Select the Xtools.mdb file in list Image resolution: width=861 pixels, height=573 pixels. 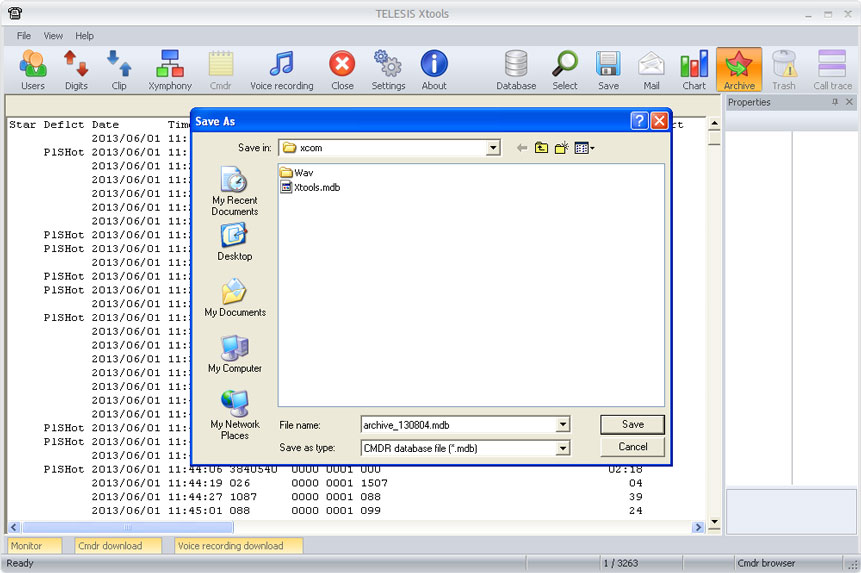(316, 187)
